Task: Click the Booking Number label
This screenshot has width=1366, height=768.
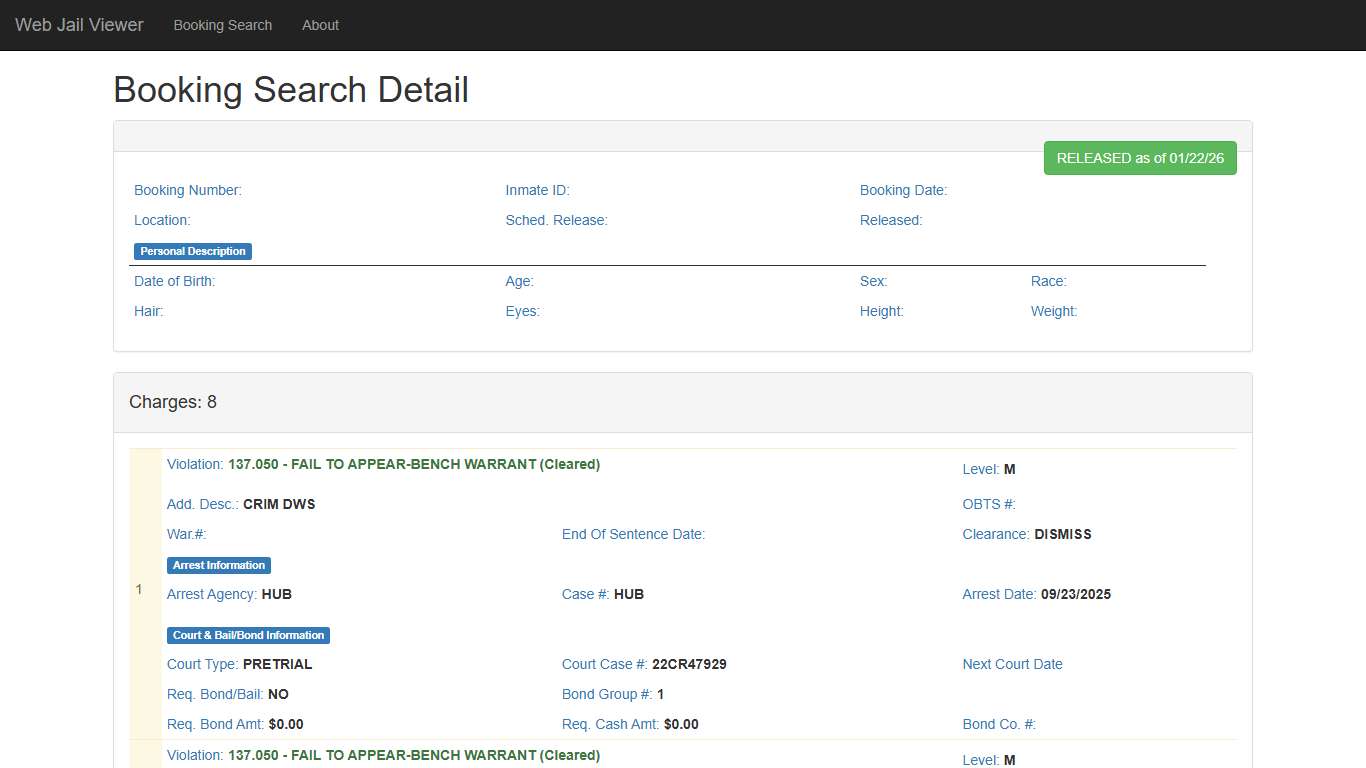Action: 188,190
